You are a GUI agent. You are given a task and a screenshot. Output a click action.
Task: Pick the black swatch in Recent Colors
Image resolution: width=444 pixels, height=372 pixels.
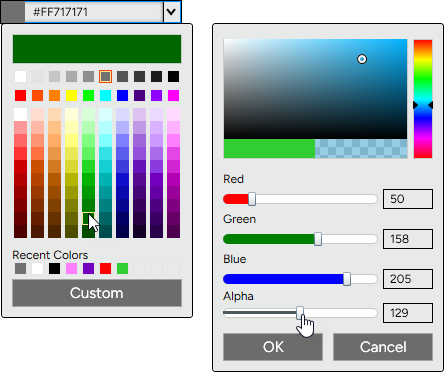coord(54,268)
